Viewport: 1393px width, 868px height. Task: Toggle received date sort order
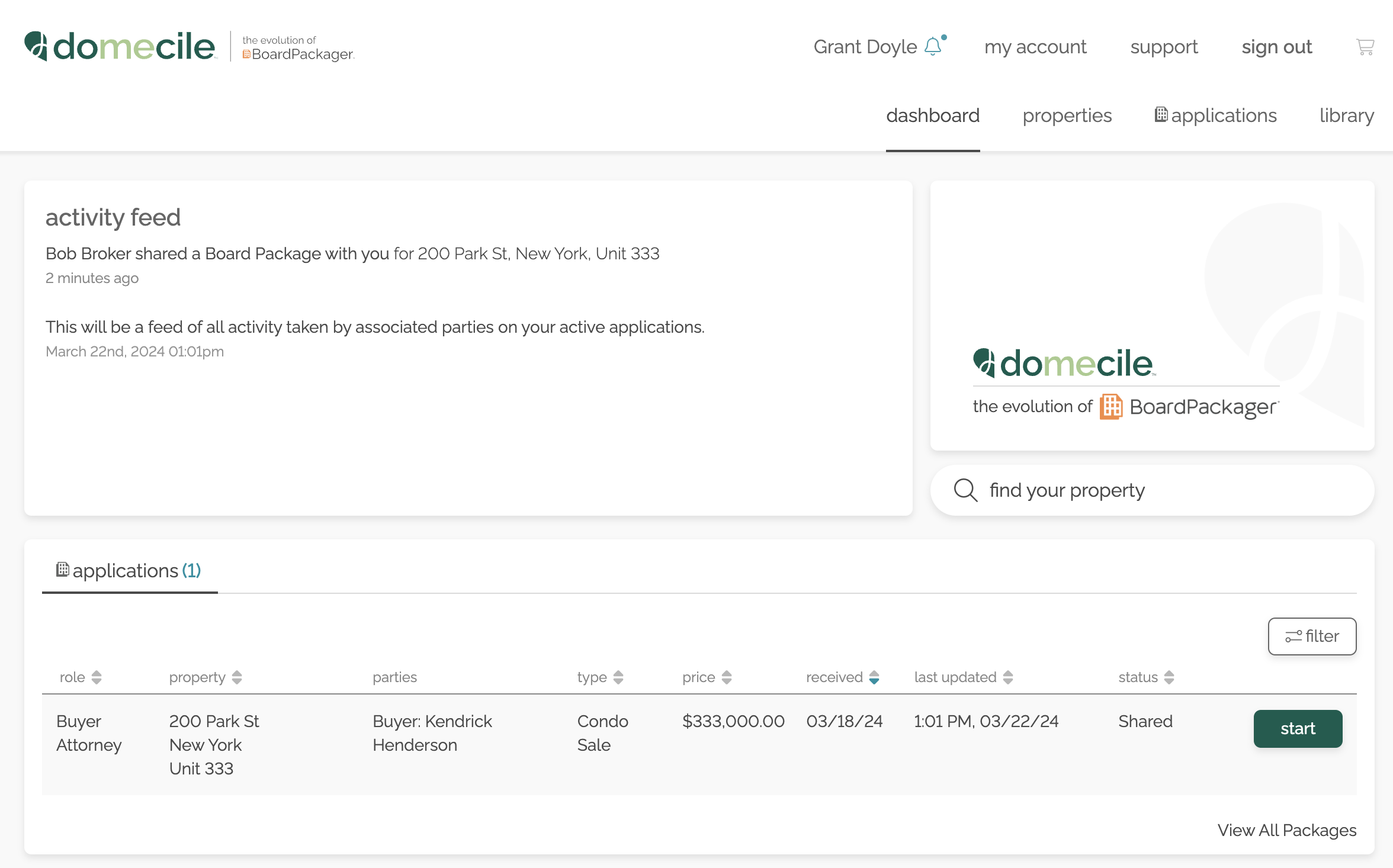pos(874,677)
